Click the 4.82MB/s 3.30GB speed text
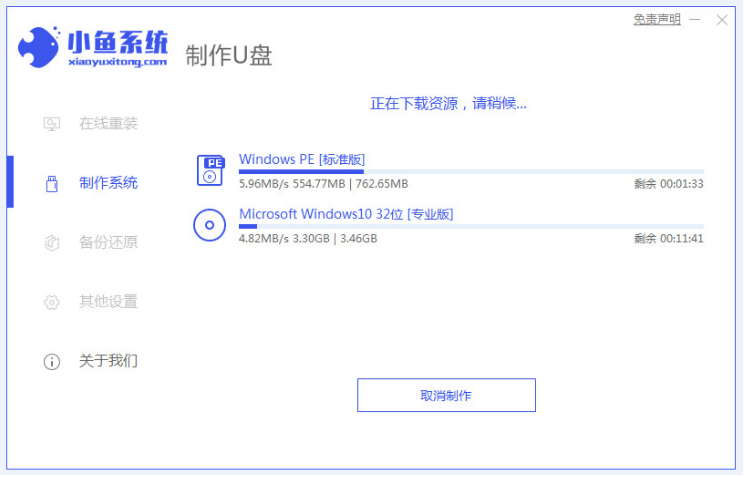Screen dimensions: 744x478 point(308,239)
